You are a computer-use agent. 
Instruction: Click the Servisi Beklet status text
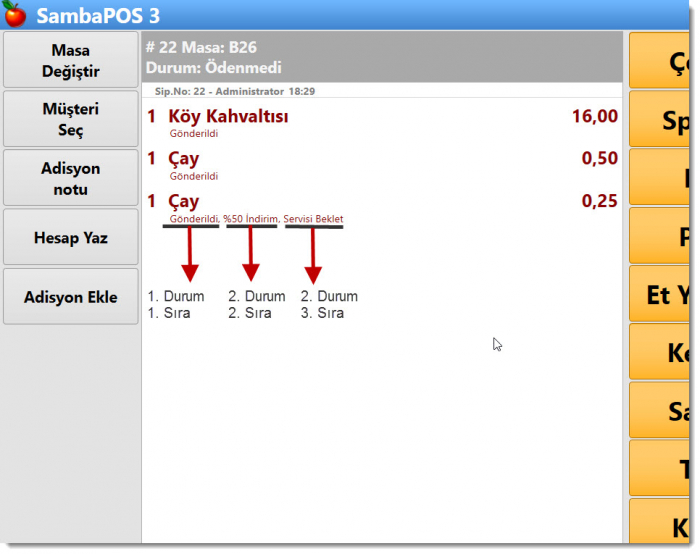pos(313,219)
